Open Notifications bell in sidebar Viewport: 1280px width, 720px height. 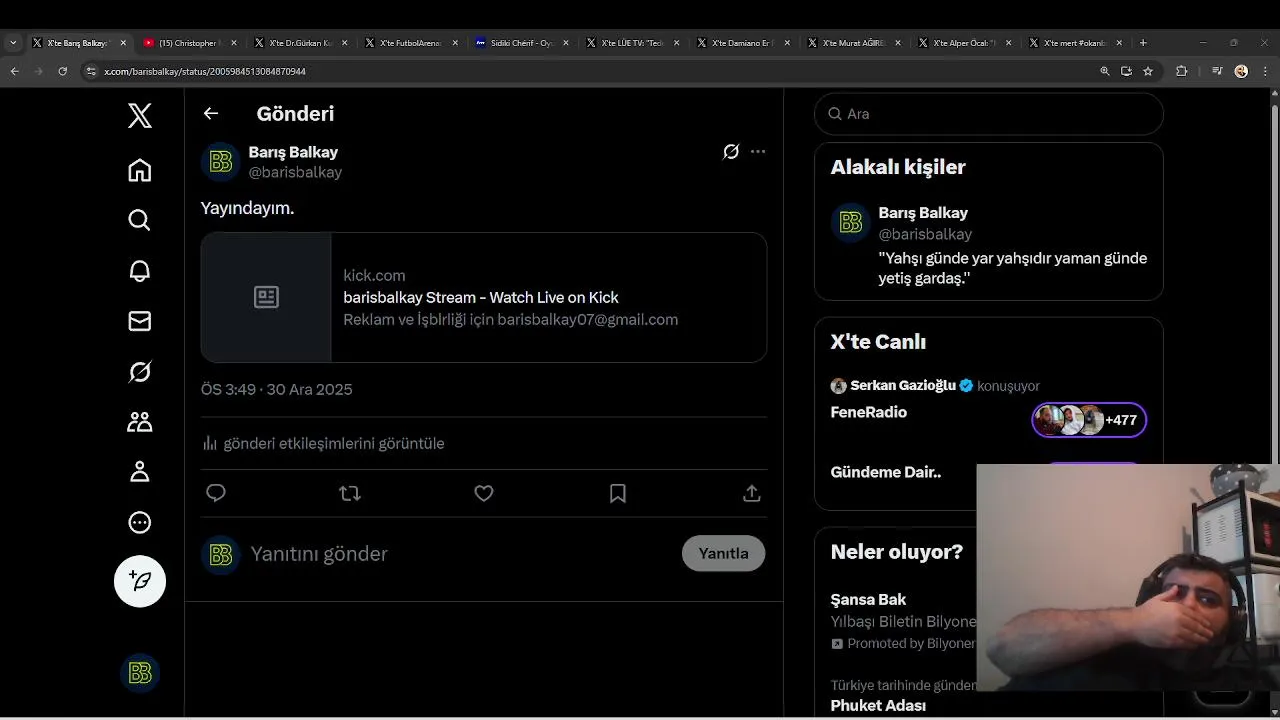point(140,271)
